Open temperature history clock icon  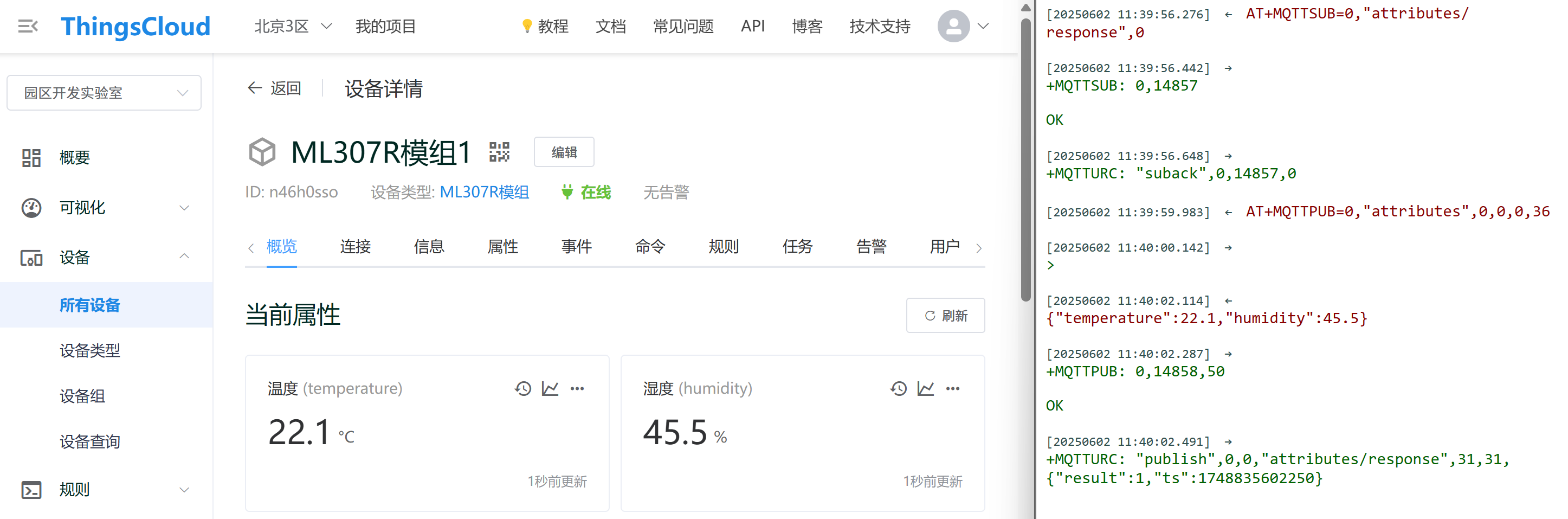tap(523, 389)
